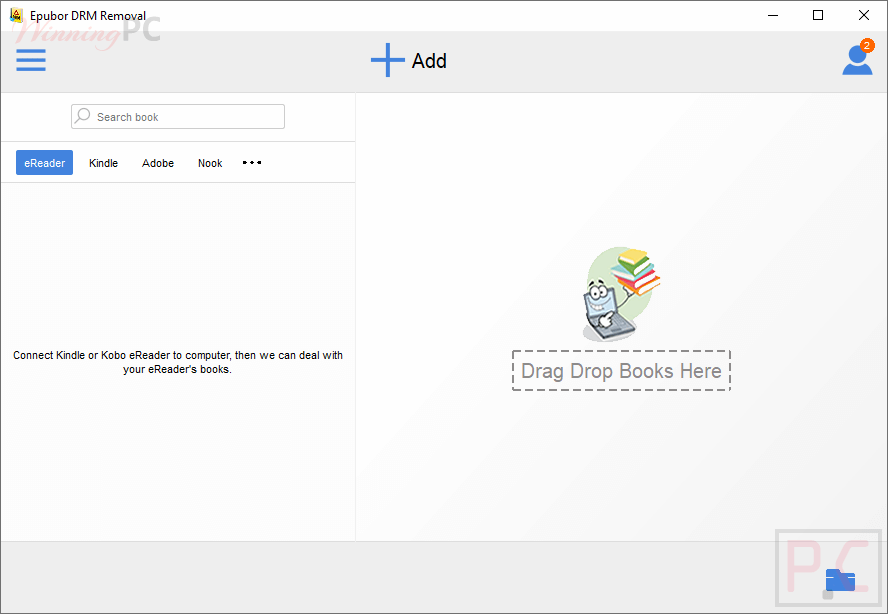Click the laptop with books illustration

point(621,294)
